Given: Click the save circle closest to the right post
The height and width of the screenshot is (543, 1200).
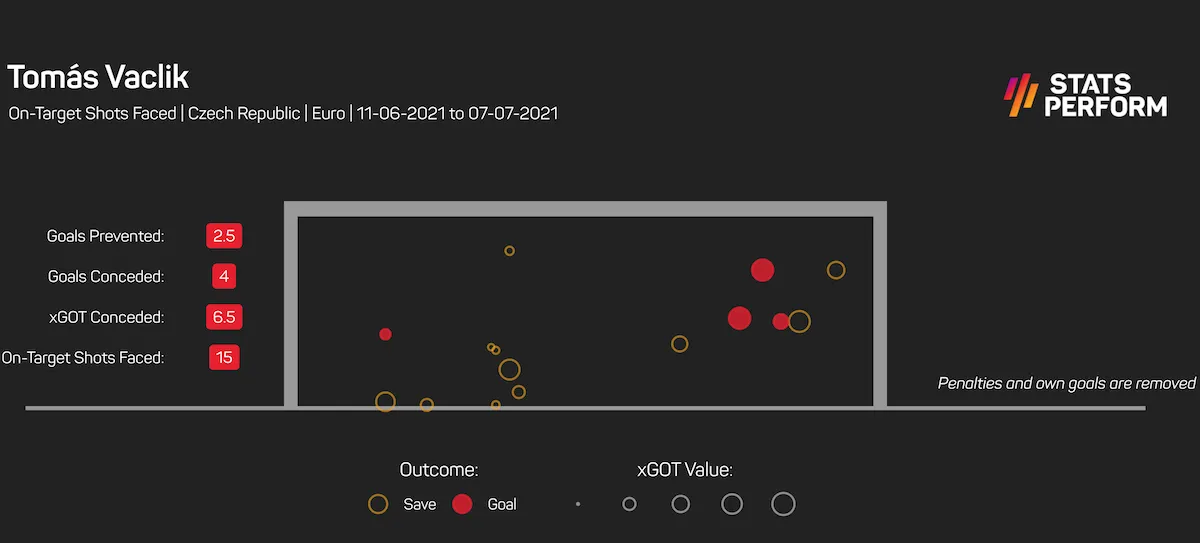Looking at the screenshot, I should tap(836, 270).
